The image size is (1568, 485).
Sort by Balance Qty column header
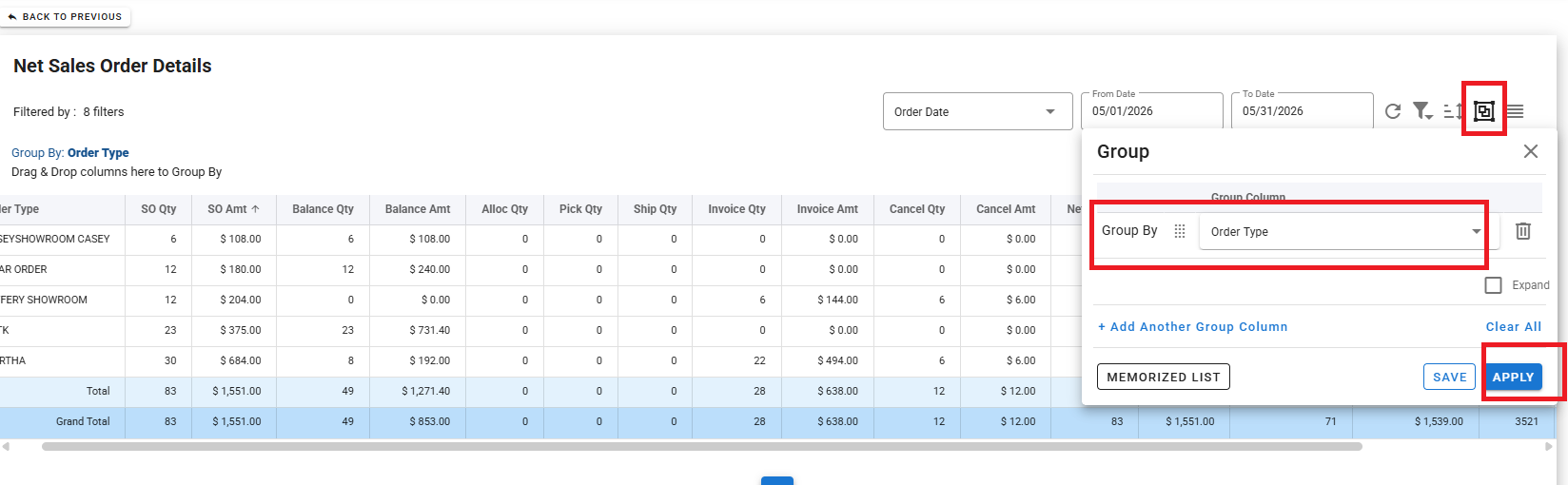tap(323, 209)
